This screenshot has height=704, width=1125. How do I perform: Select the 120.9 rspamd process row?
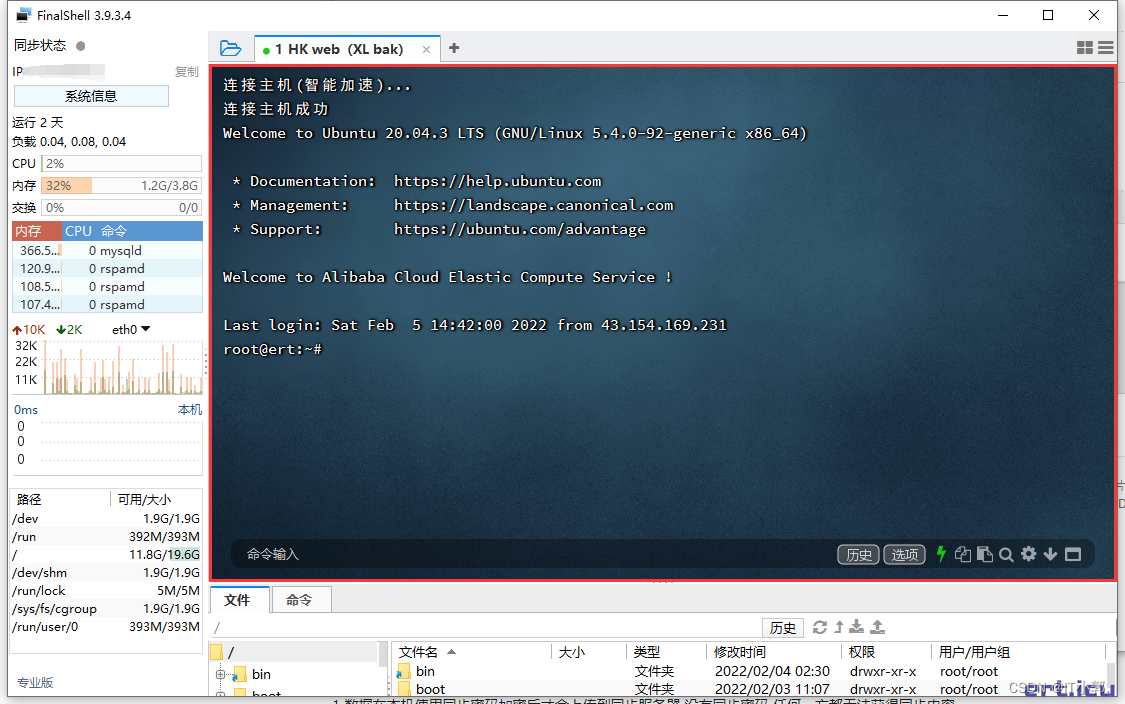click(108, 268)
